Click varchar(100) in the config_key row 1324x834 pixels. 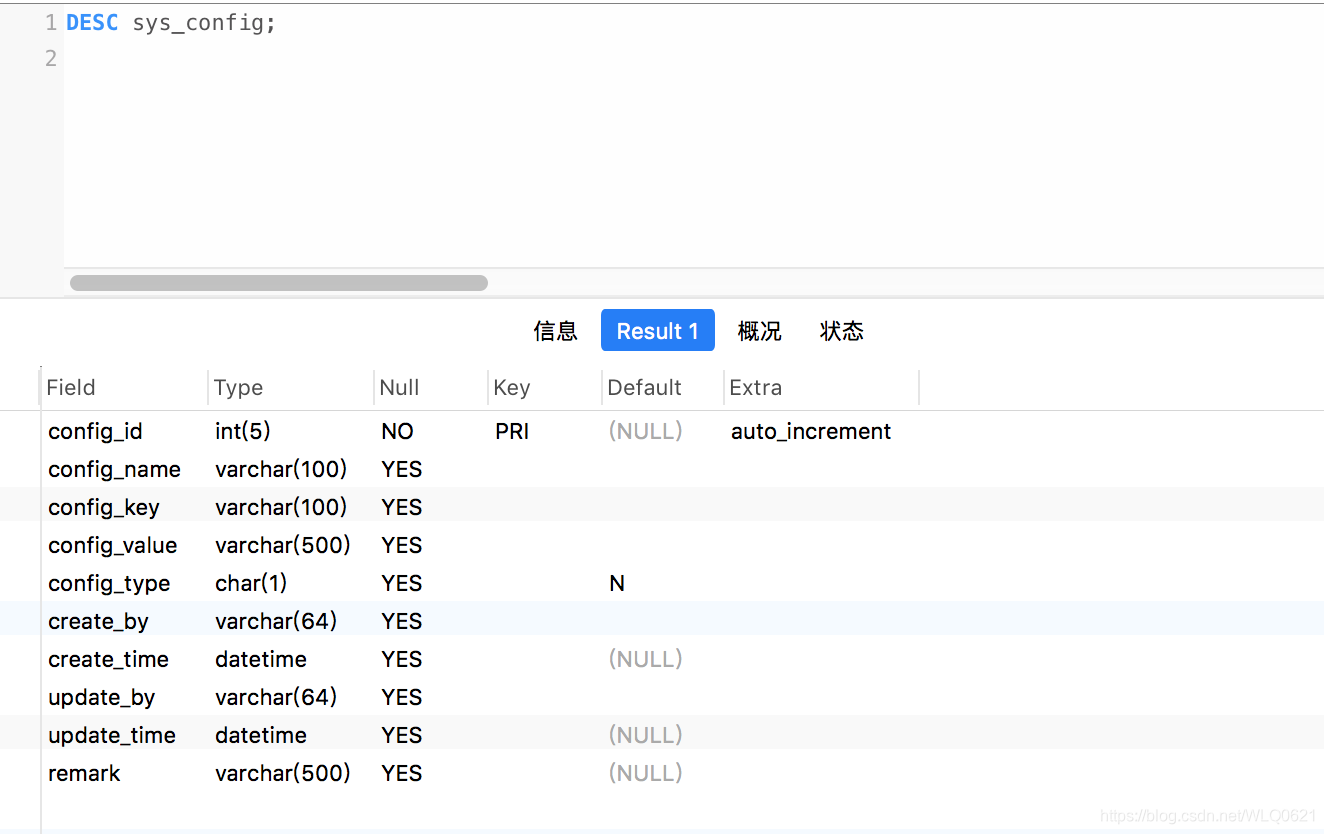pyautogui.click(x=281, y=507)
